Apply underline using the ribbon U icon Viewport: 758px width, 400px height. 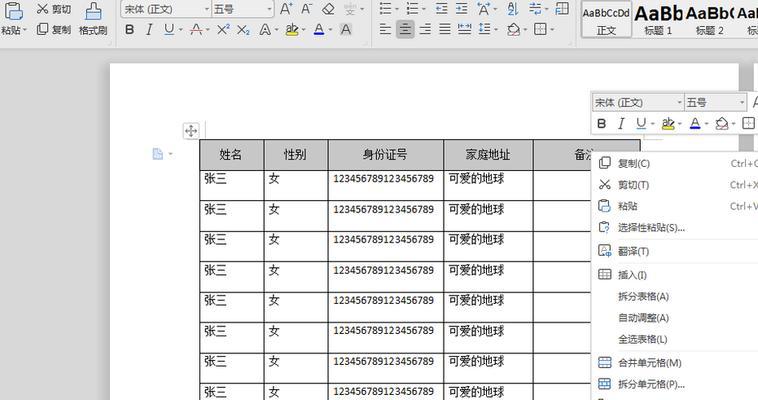click(x=169, y=30)
